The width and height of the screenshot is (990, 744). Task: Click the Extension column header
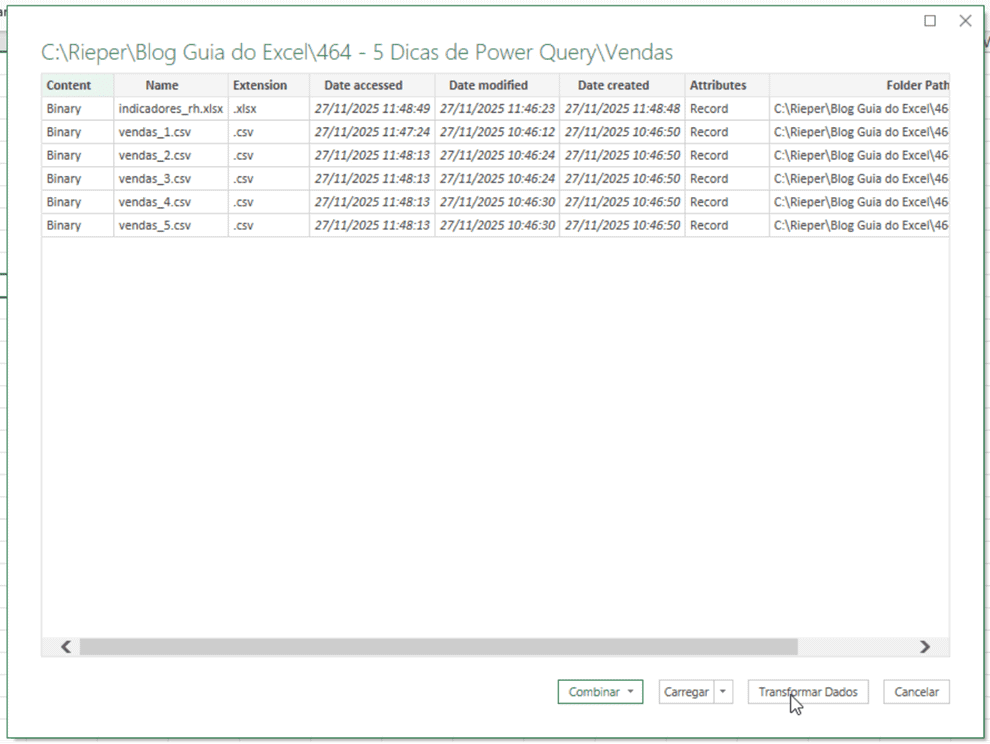(260, 85)
